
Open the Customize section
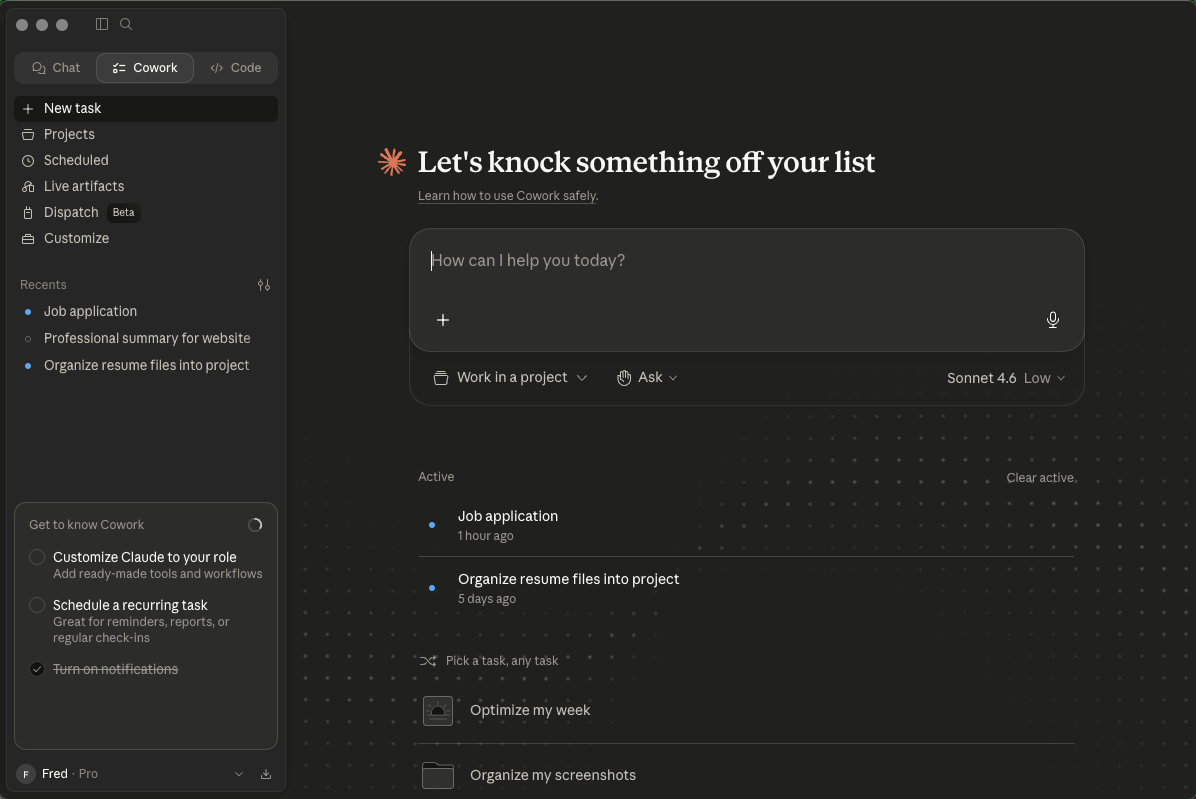(x=146, y=238)
